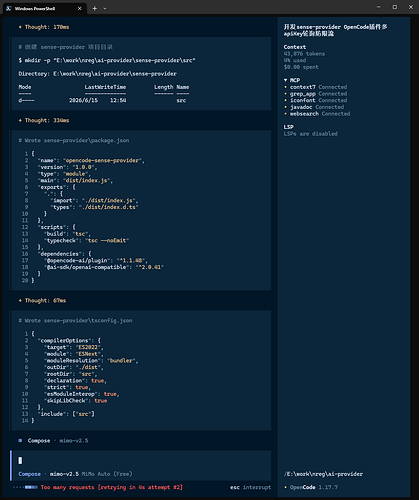
Task: Click esc interrupt hint
Action: 250,487
